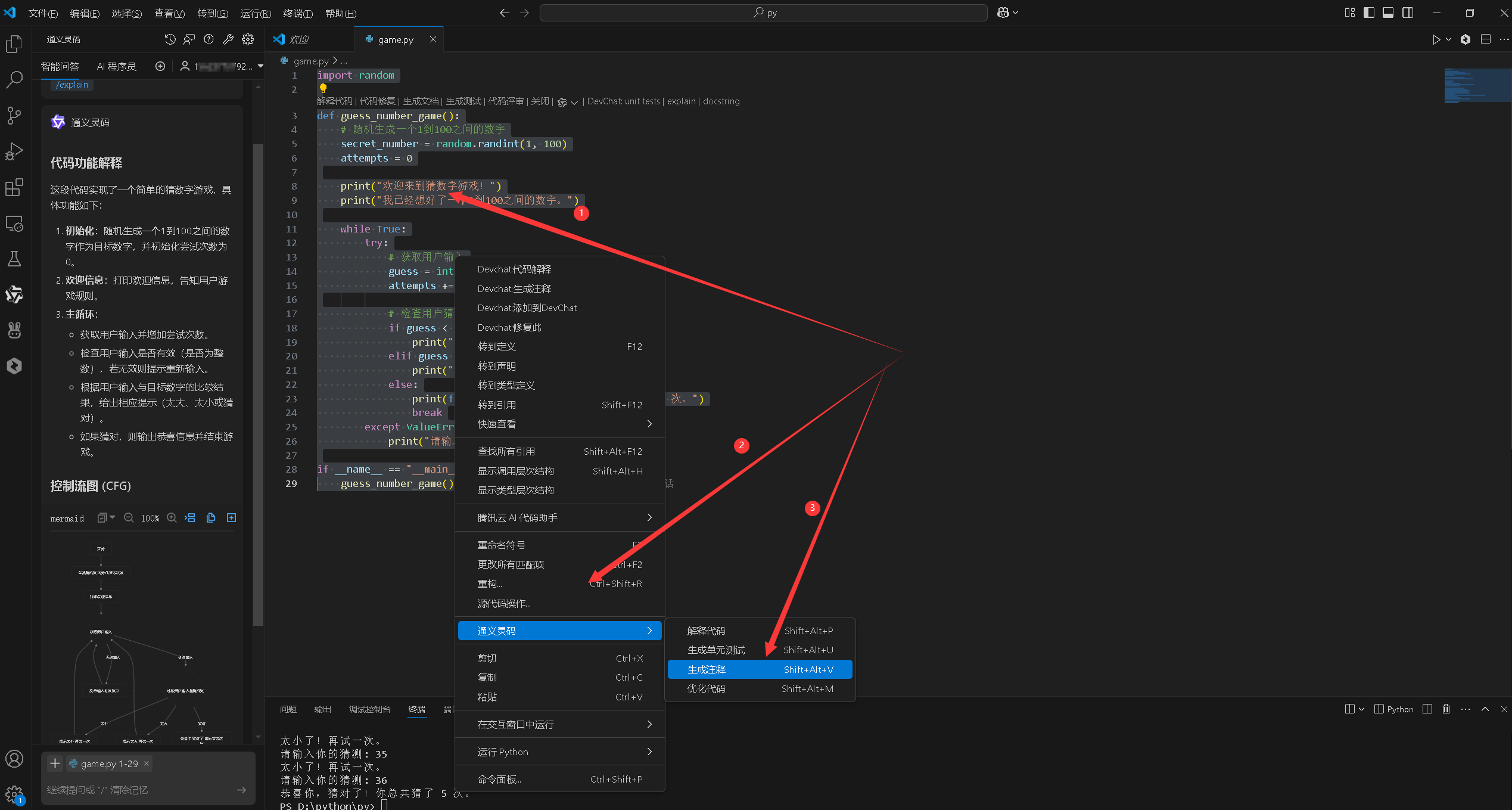Click the editor minimap slider

tap(1477, 85)
